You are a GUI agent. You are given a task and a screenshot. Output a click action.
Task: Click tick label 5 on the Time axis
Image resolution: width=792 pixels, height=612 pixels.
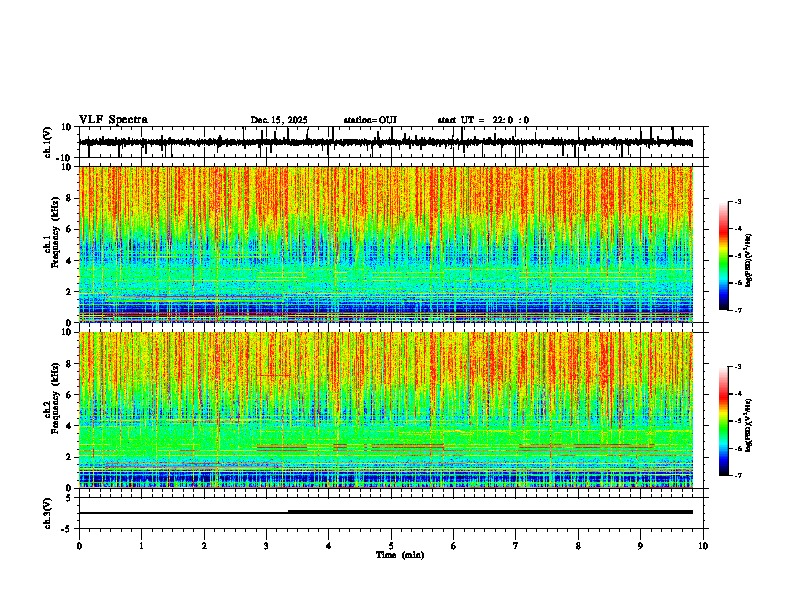click(x=391, y=546)
